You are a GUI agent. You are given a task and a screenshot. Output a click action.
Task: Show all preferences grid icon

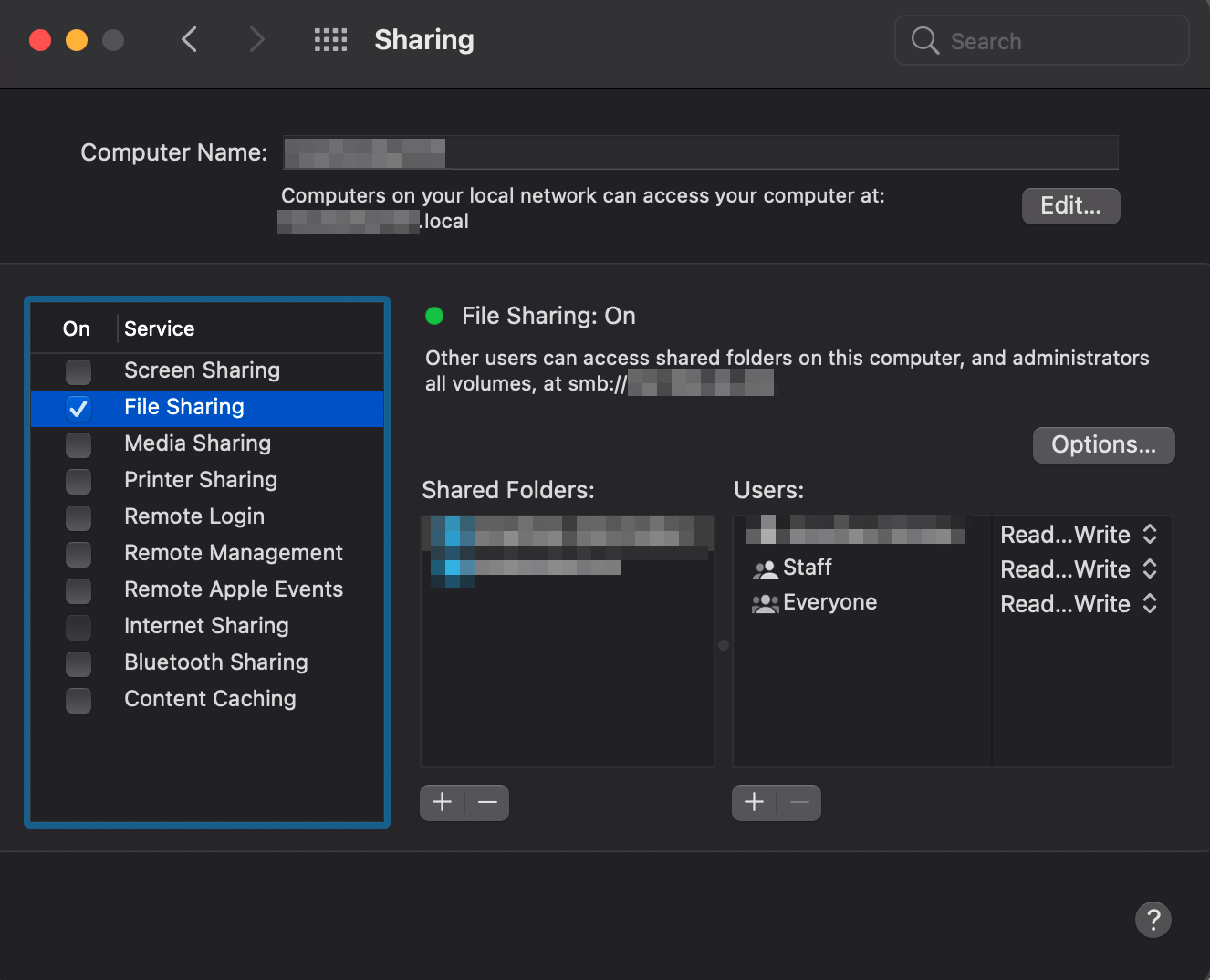point(330,39)
